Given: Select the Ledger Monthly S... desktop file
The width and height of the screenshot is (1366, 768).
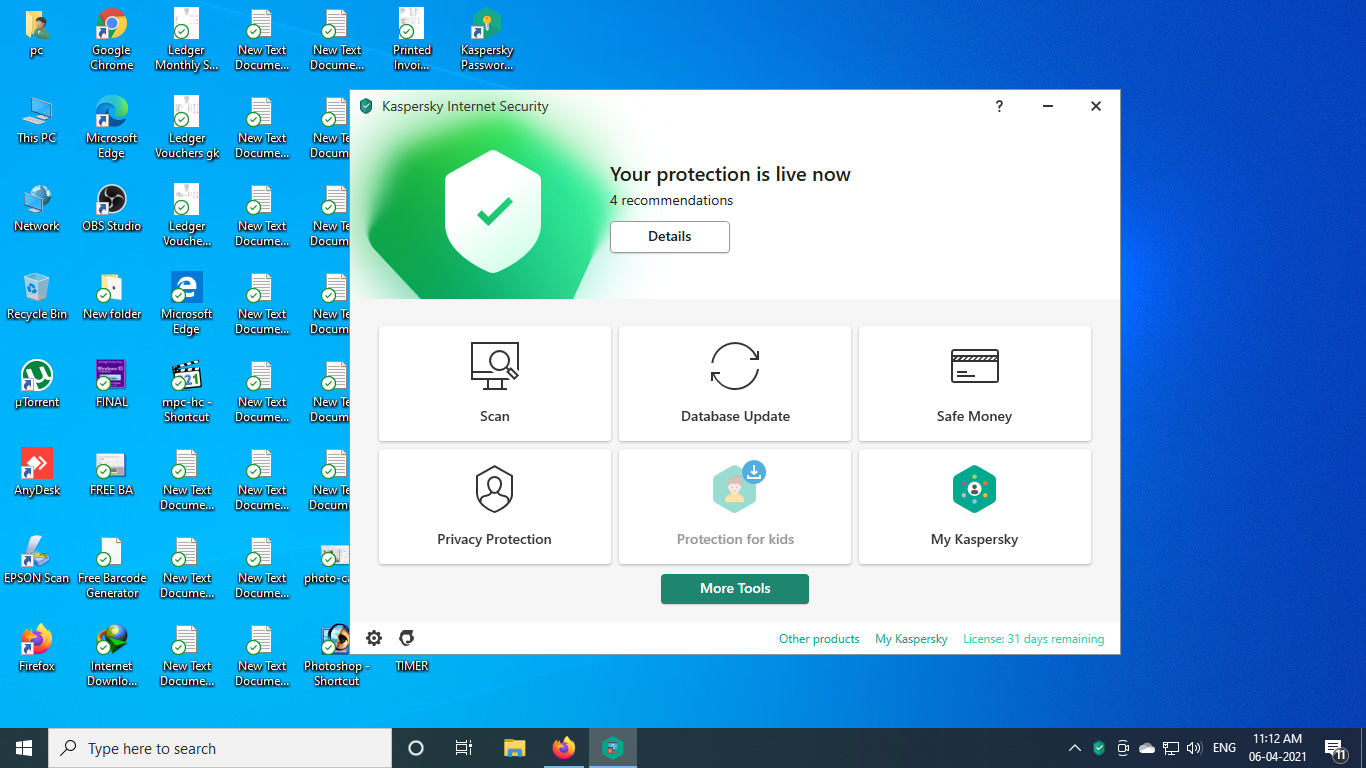Looking at the screenshot, I should [x=187, y=40].
